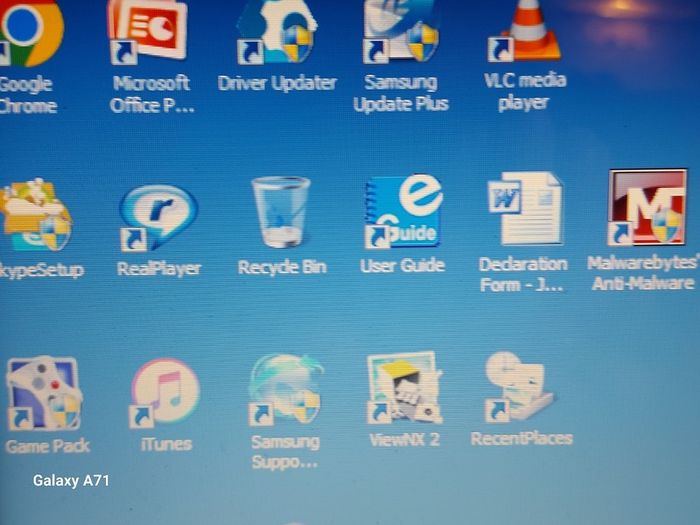Click the "VLC media player" label text
Image resolution: width=700 pixels, height=525 pixels.
[525, 92]
